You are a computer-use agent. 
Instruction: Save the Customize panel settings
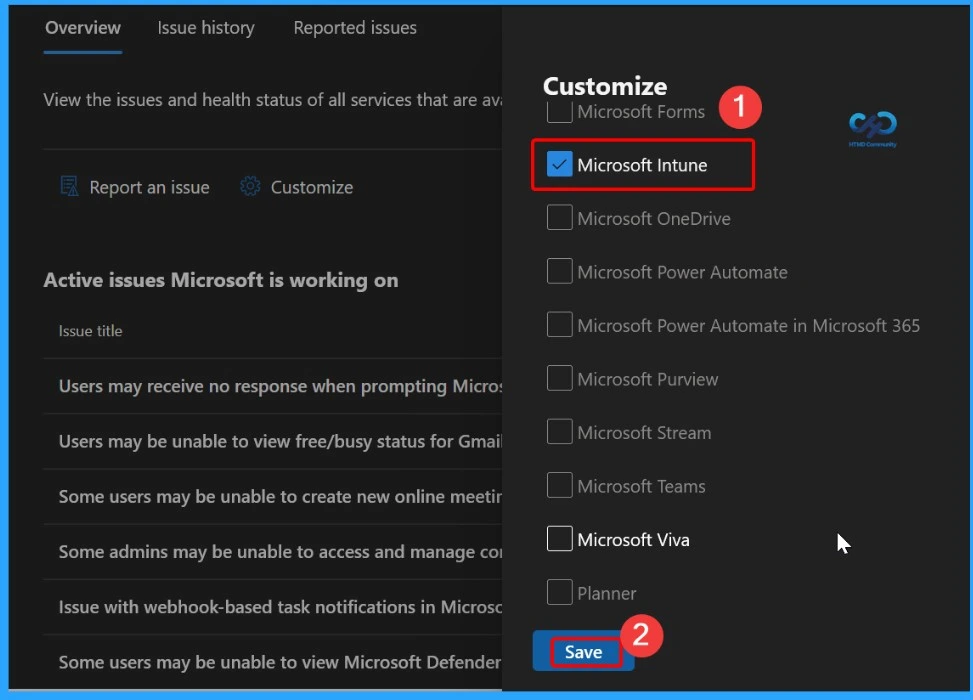coord(583,652)
